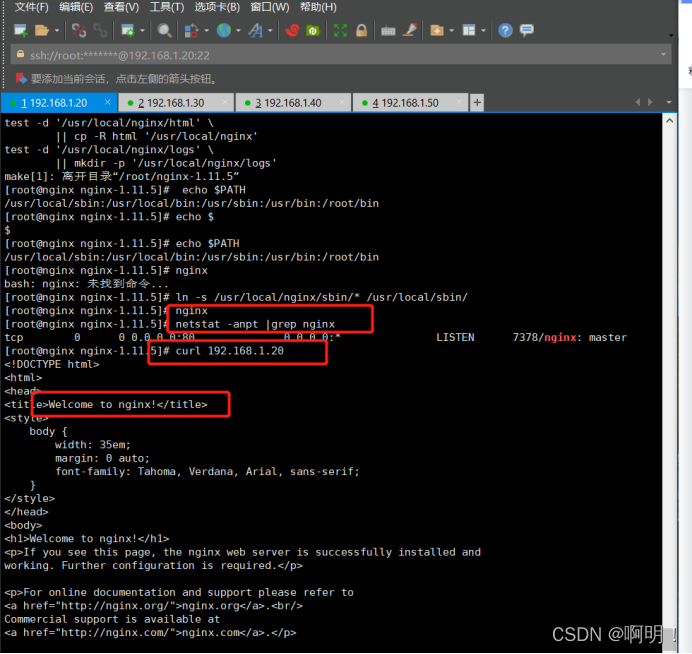Click the lock icon in address bar
The image size is (692, 654).
point(20,55)
